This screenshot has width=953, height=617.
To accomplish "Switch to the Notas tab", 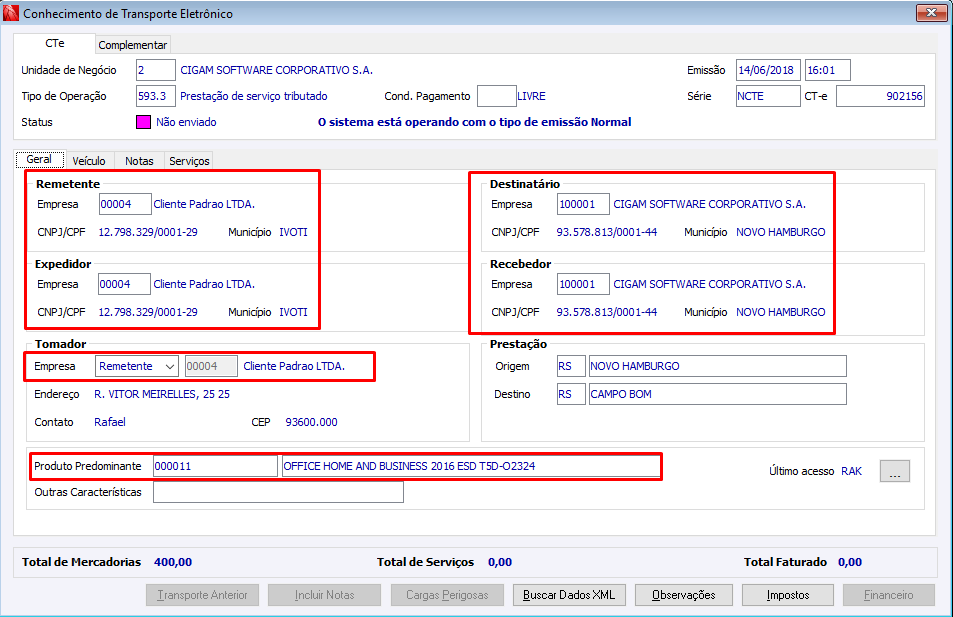I will click(139, 160).
